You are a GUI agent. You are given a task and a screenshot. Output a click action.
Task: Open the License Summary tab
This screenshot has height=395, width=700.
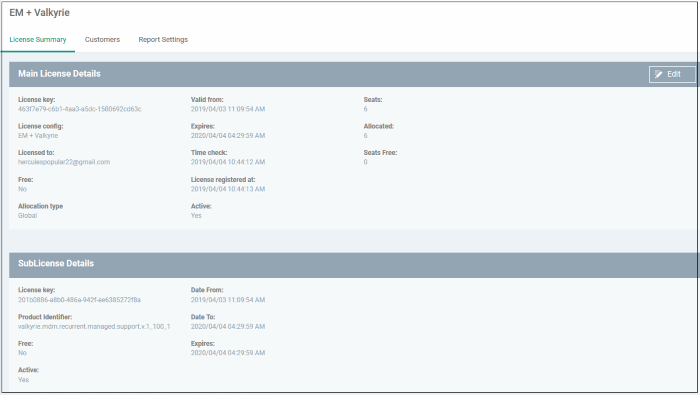pos(38,40)
